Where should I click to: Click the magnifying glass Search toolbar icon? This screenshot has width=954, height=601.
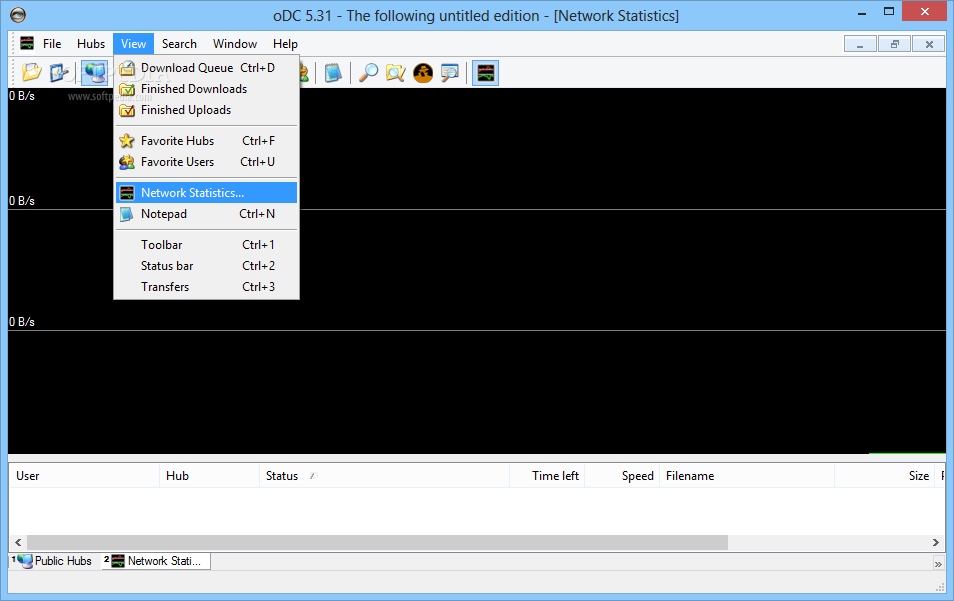tap(368, 73)
